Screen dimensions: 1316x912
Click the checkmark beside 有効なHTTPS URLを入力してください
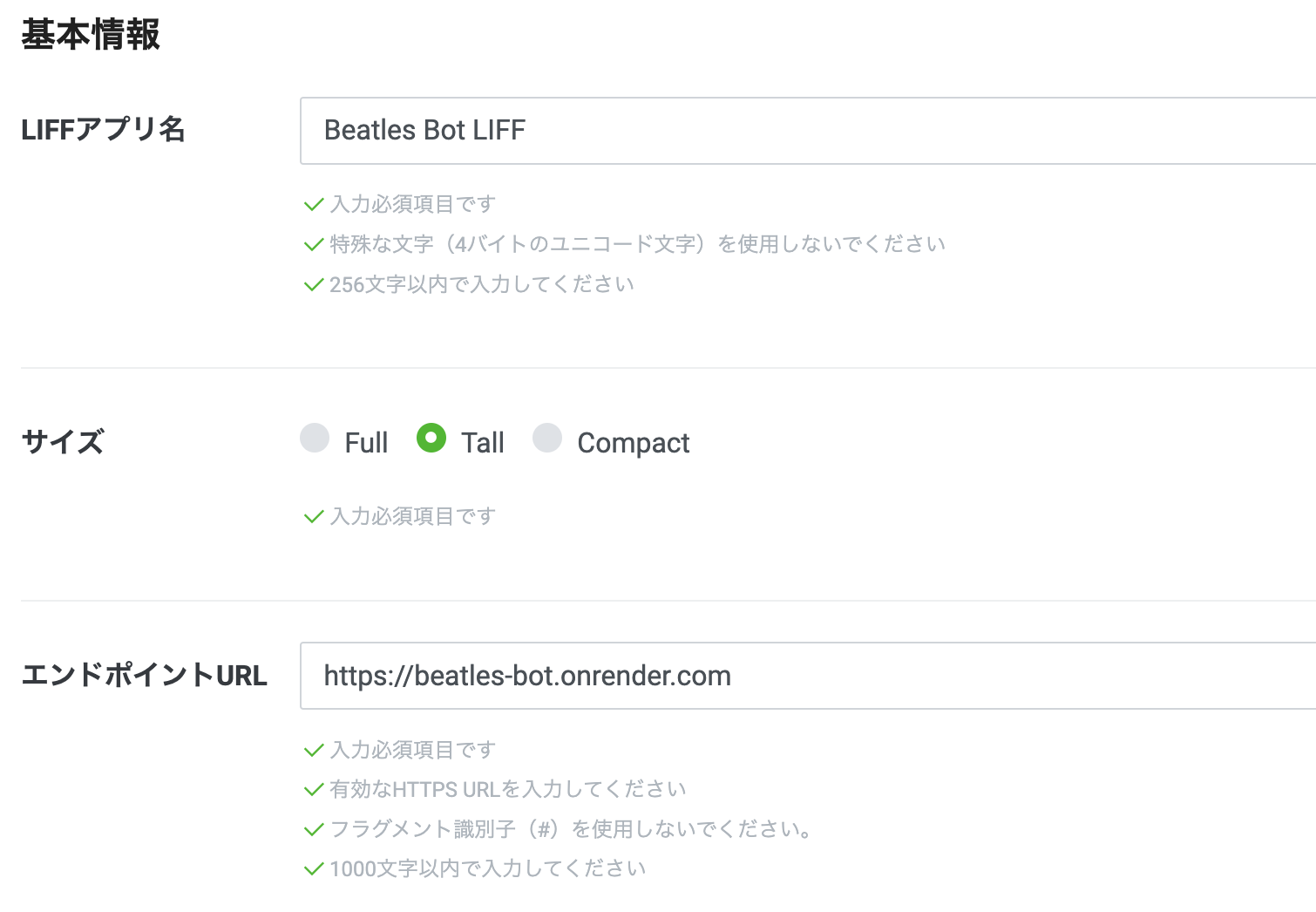pyautogui.click(x=313, y=789)
